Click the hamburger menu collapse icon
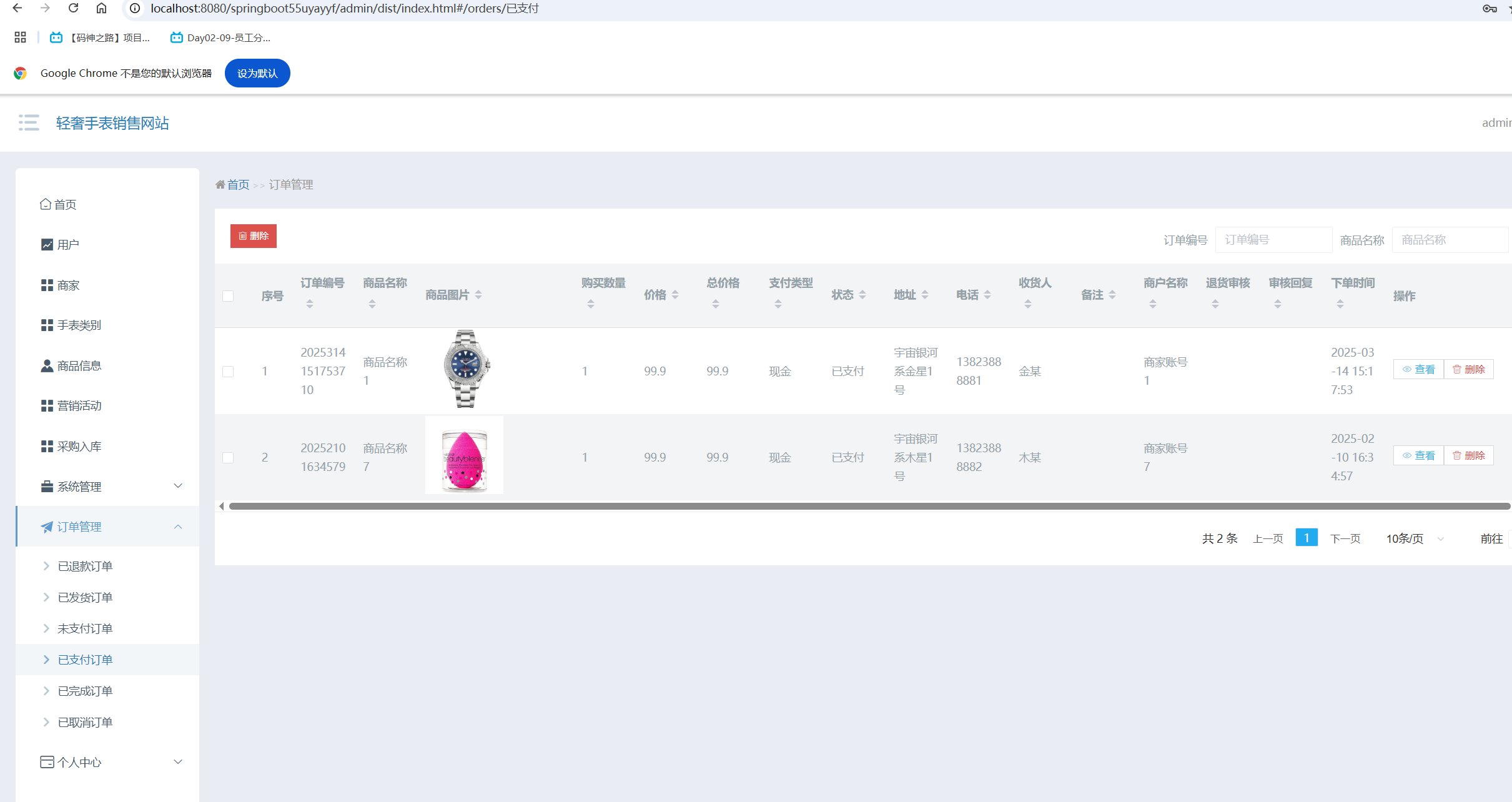Image resolution: width=1512 pixels, height=802 pixels. pos(29,122)
